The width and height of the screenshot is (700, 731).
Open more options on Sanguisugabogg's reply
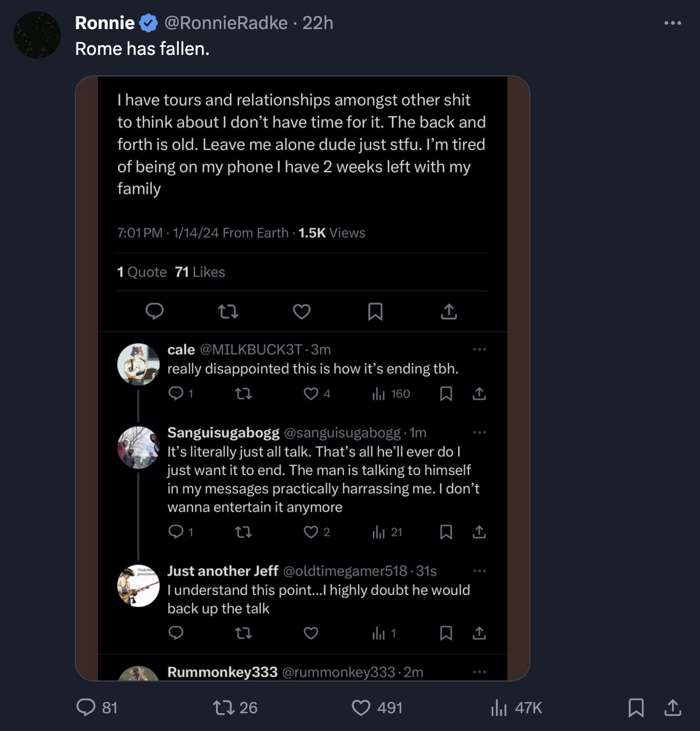479,433
